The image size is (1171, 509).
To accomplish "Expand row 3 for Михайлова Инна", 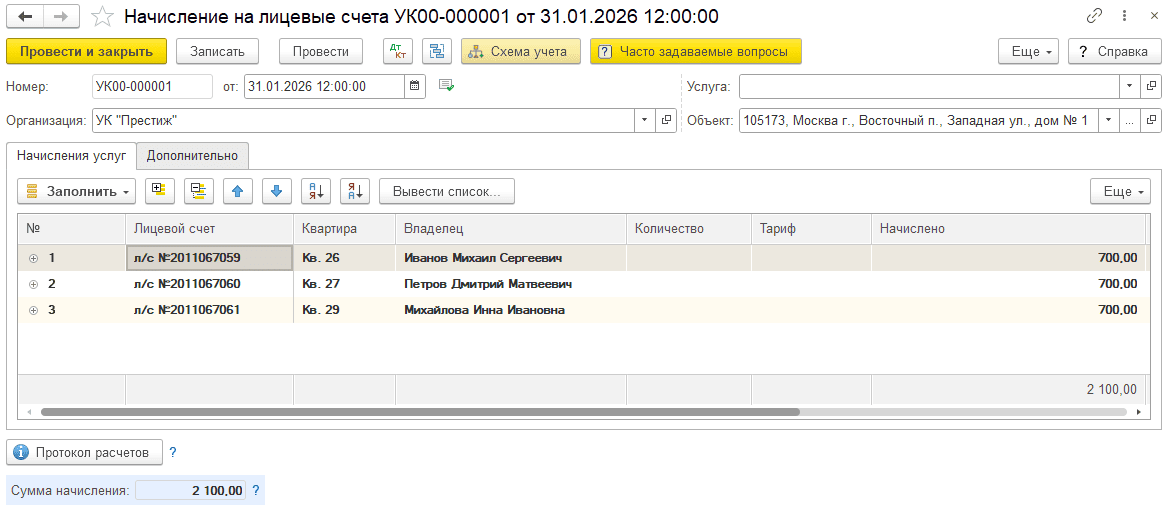I will [33, 310].
